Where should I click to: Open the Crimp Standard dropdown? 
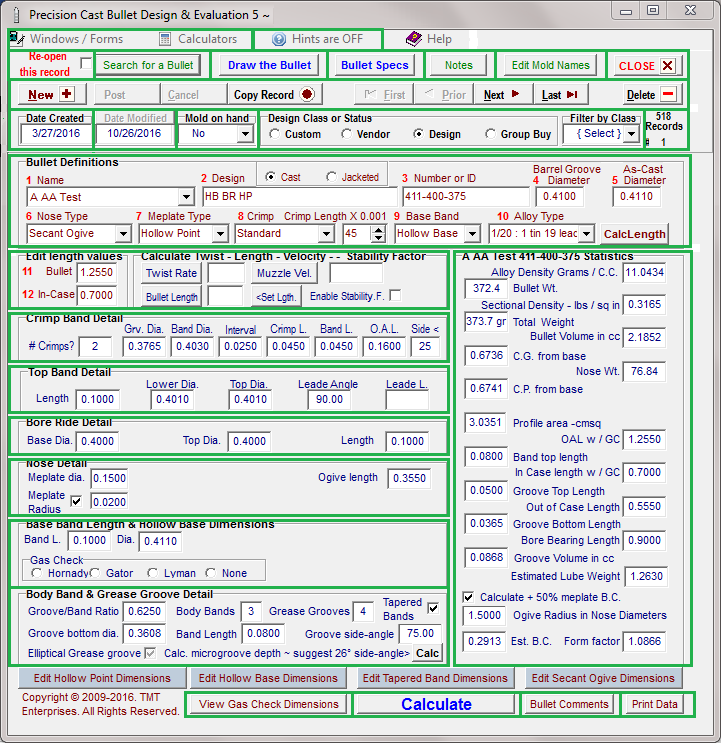(325, 234)
